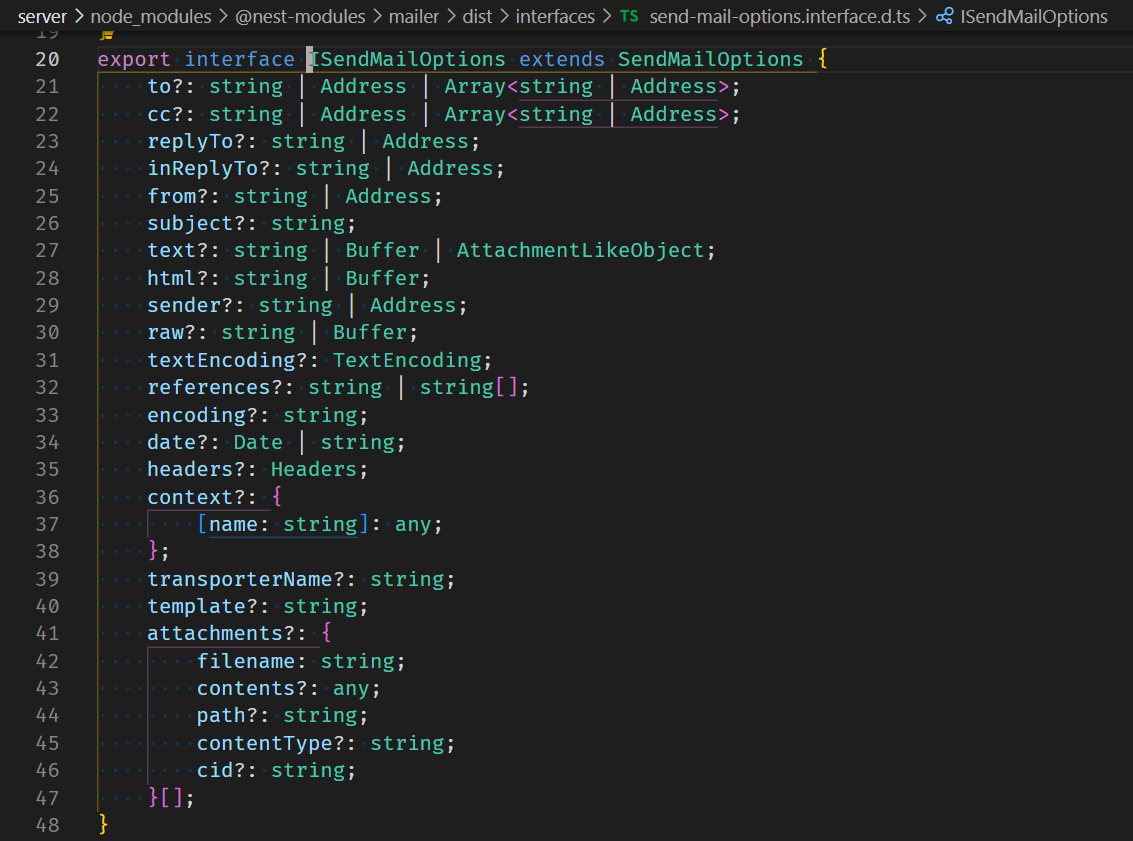The width and height of the screenshot is (1133, 841).
Task: Click the attachments property on line 41
Action: (x=213, y=632)
